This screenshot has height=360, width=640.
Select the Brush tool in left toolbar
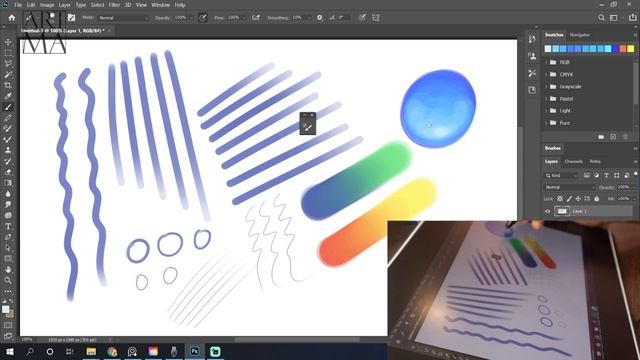(x=8, y=107)
